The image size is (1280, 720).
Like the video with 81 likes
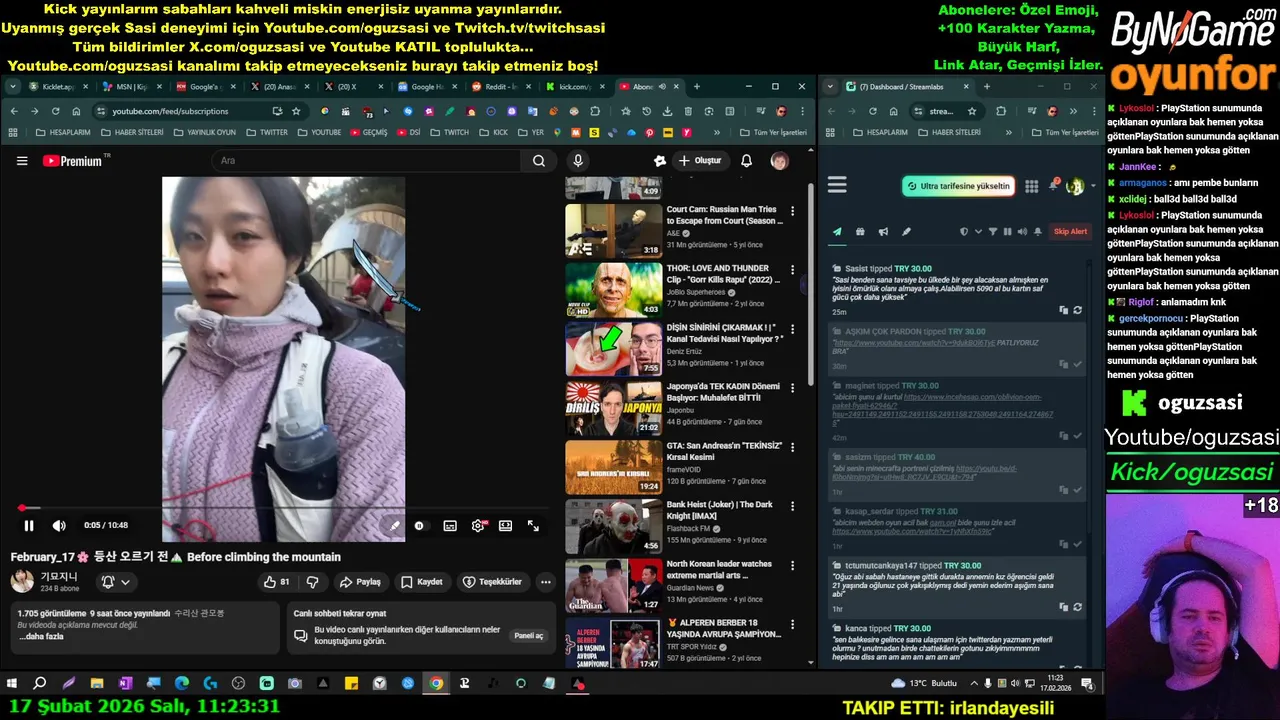276,582
